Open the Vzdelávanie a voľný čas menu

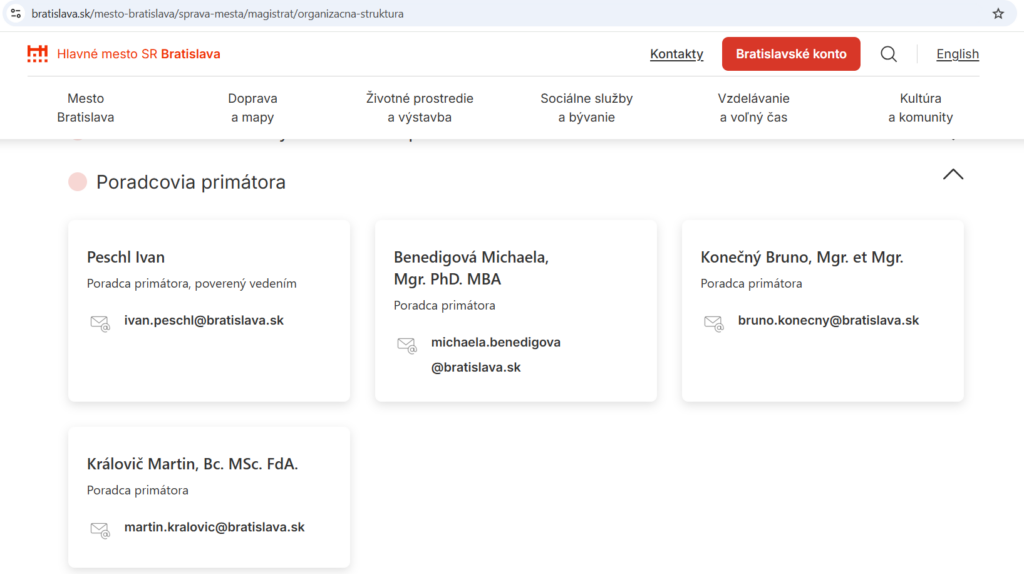click(x=753, y=108)
